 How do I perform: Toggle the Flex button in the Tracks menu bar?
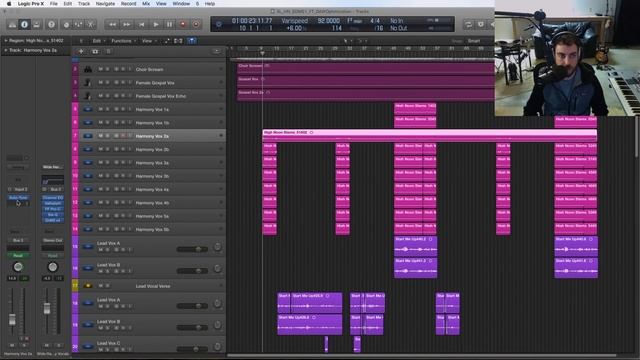tap(178, 41)
